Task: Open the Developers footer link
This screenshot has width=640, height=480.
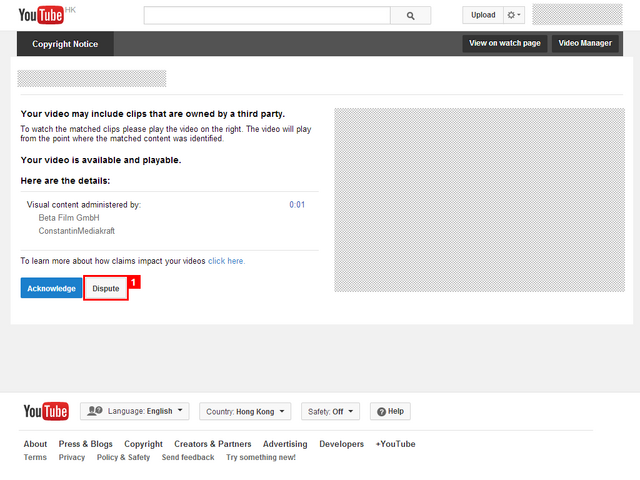Action: pyautogui.click(x=341, y=444)
